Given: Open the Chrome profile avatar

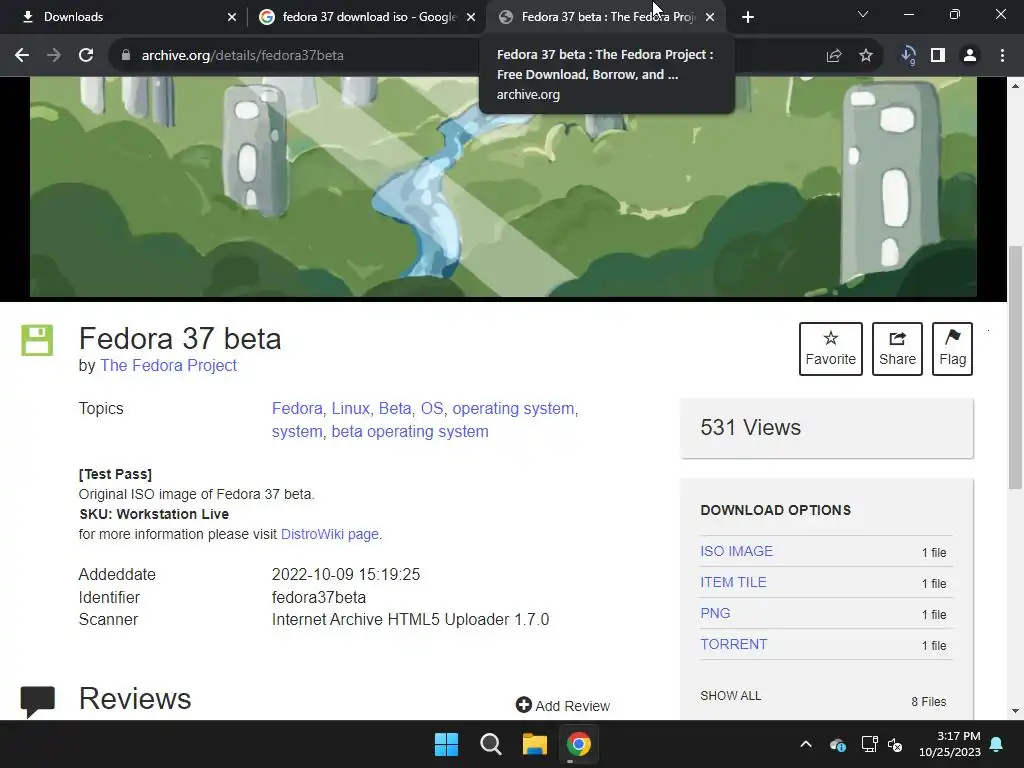Looking at the screenshot, I should pyautogui.click(x=970, y=56).
